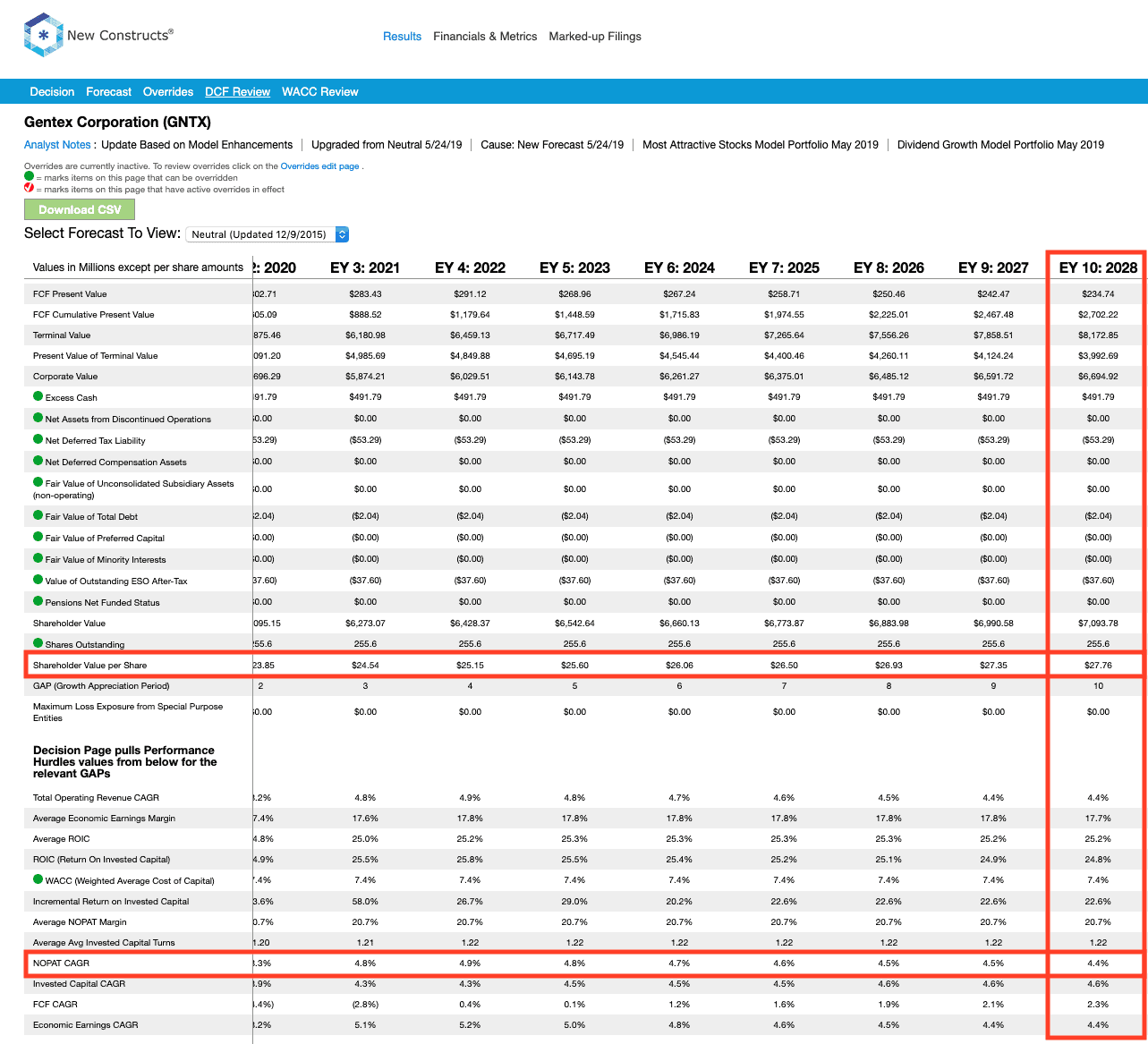
Task: Click the EY 3: 2021 column header
Action: point(365,267)
